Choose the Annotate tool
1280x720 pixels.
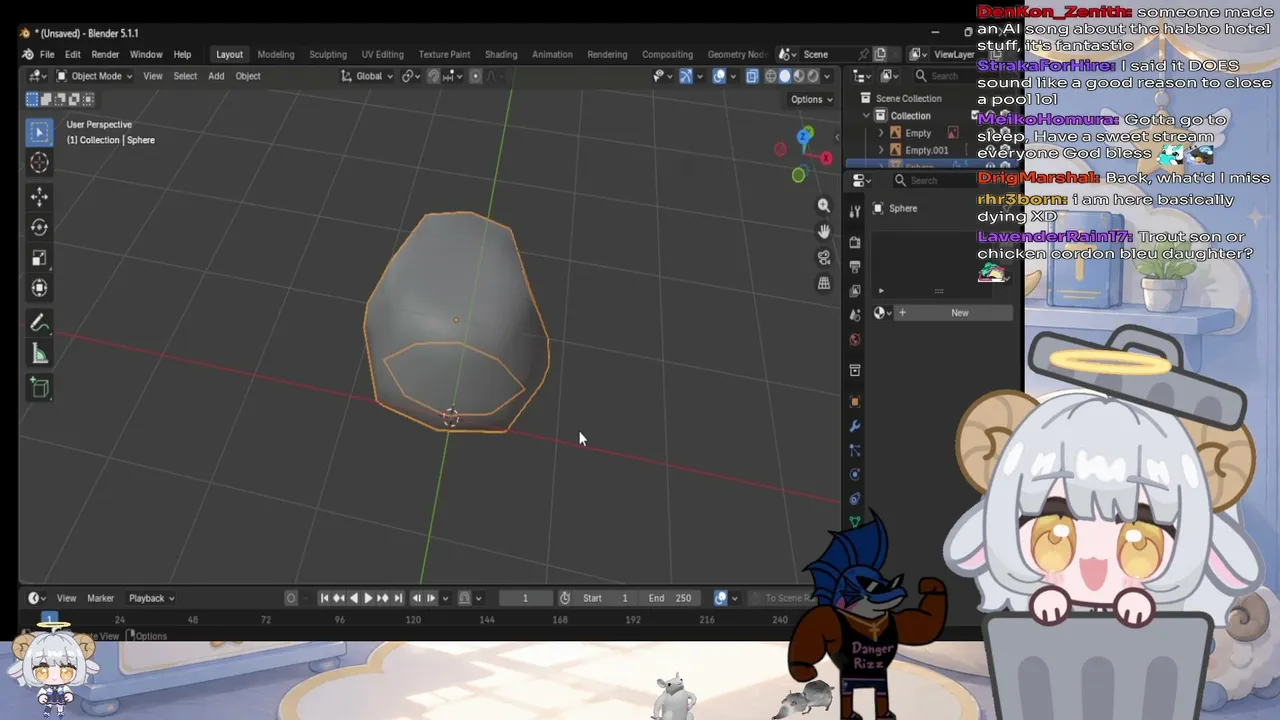pos(39,323)
